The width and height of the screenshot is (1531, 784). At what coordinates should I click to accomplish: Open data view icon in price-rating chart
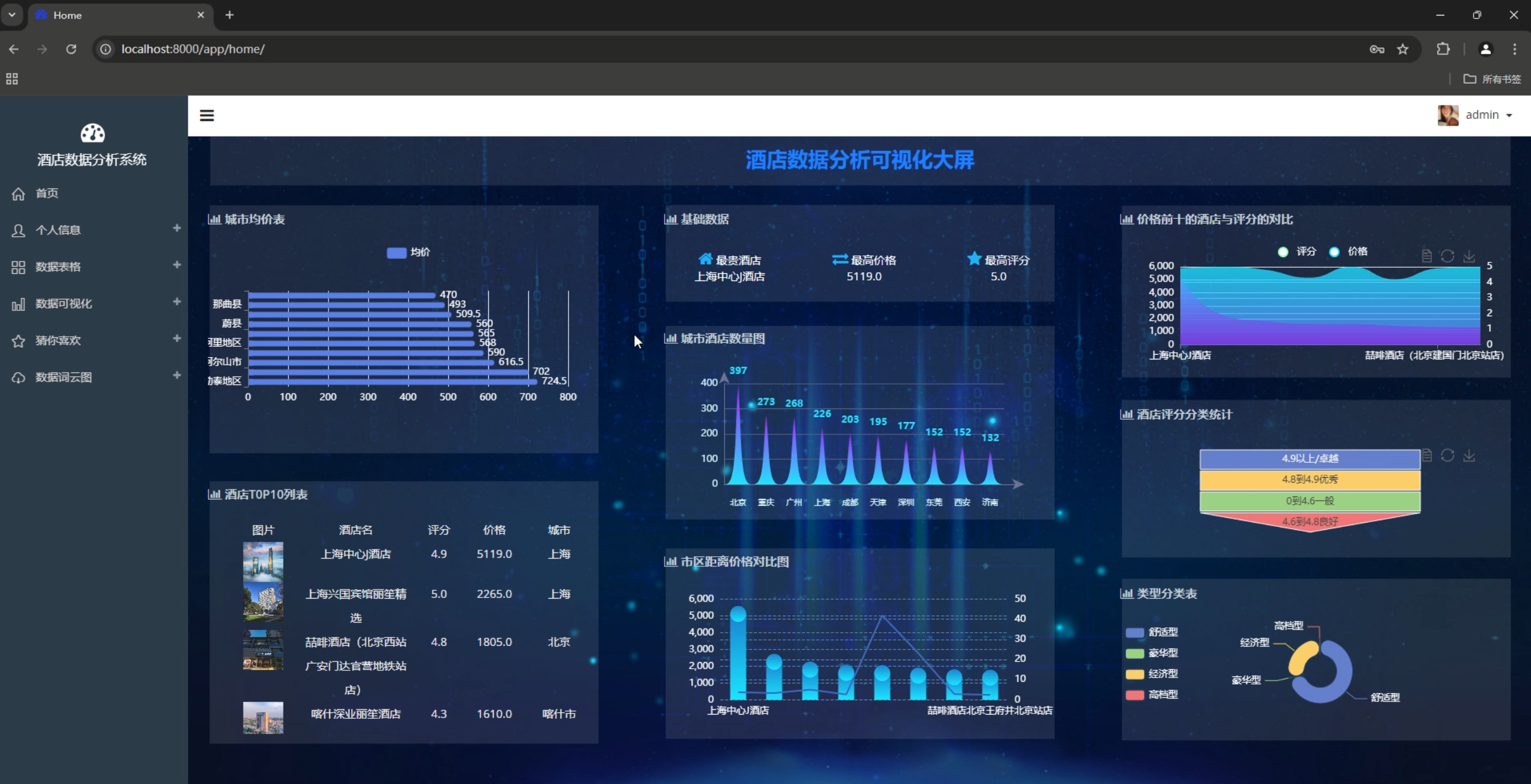click(1426, 257)
